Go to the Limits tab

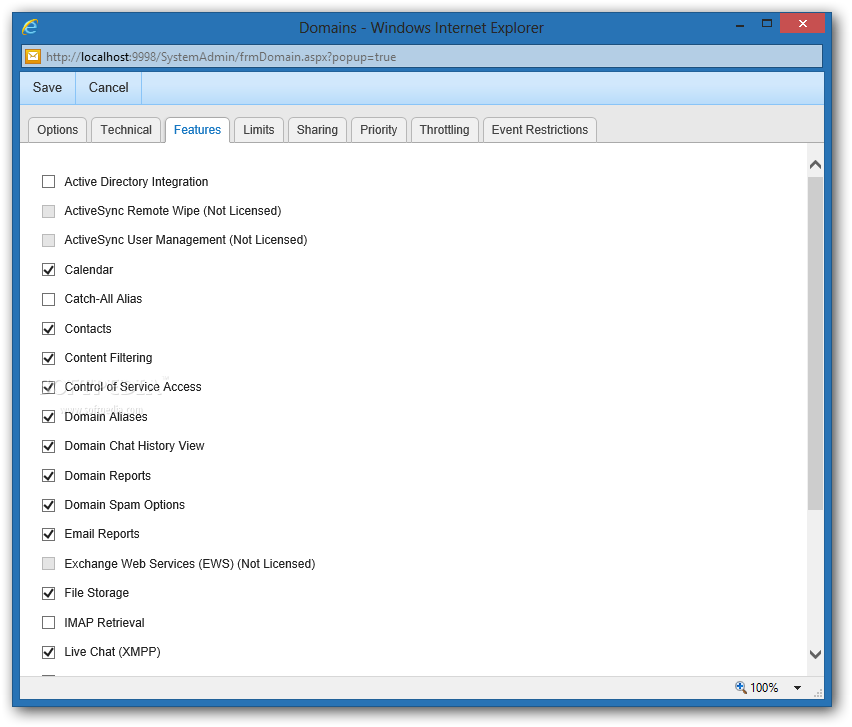click(x=259, y=130)
